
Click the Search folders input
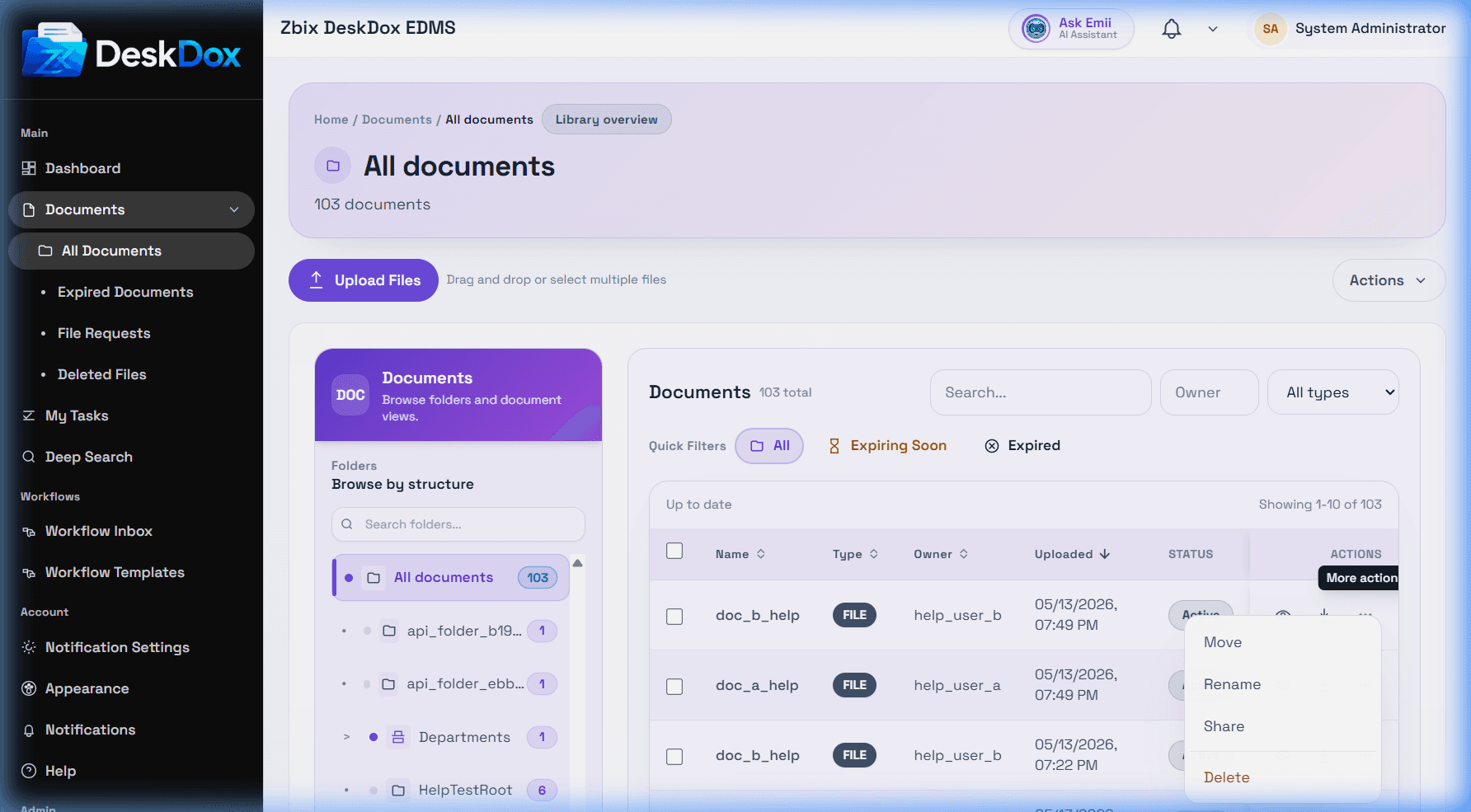coord(458,524)
